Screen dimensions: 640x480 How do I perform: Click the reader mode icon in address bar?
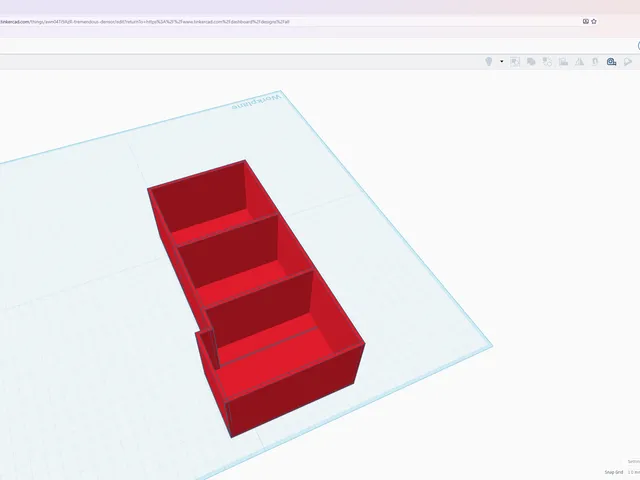pyautogui.click(x=585, y=21)
